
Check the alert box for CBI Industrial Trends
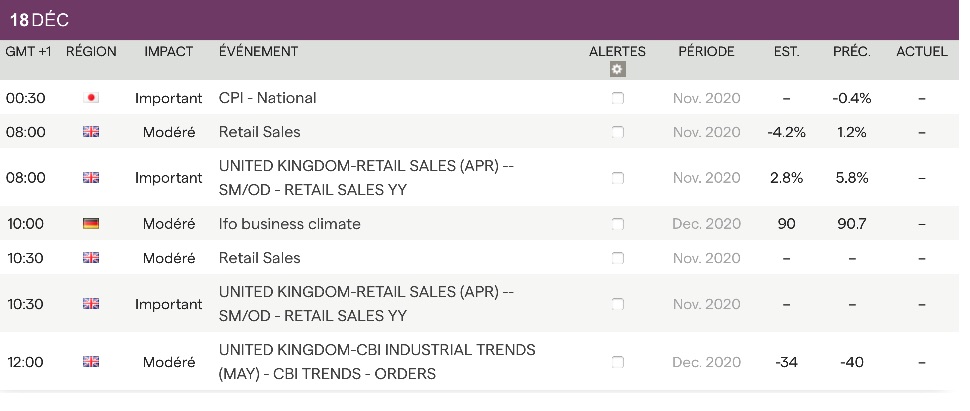pos(617,362)
